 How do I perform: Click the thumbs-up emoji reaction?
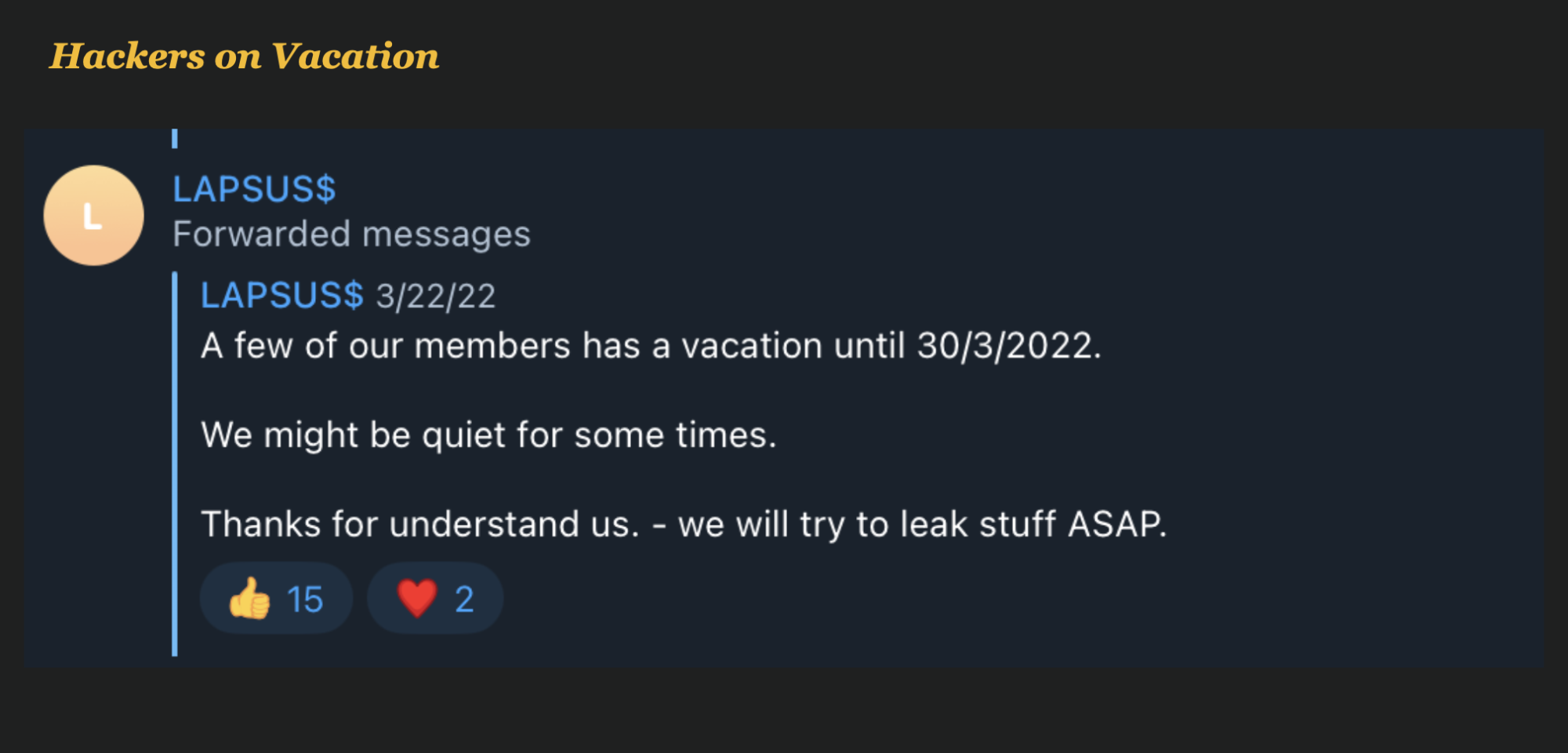click(x=249, y=598)
